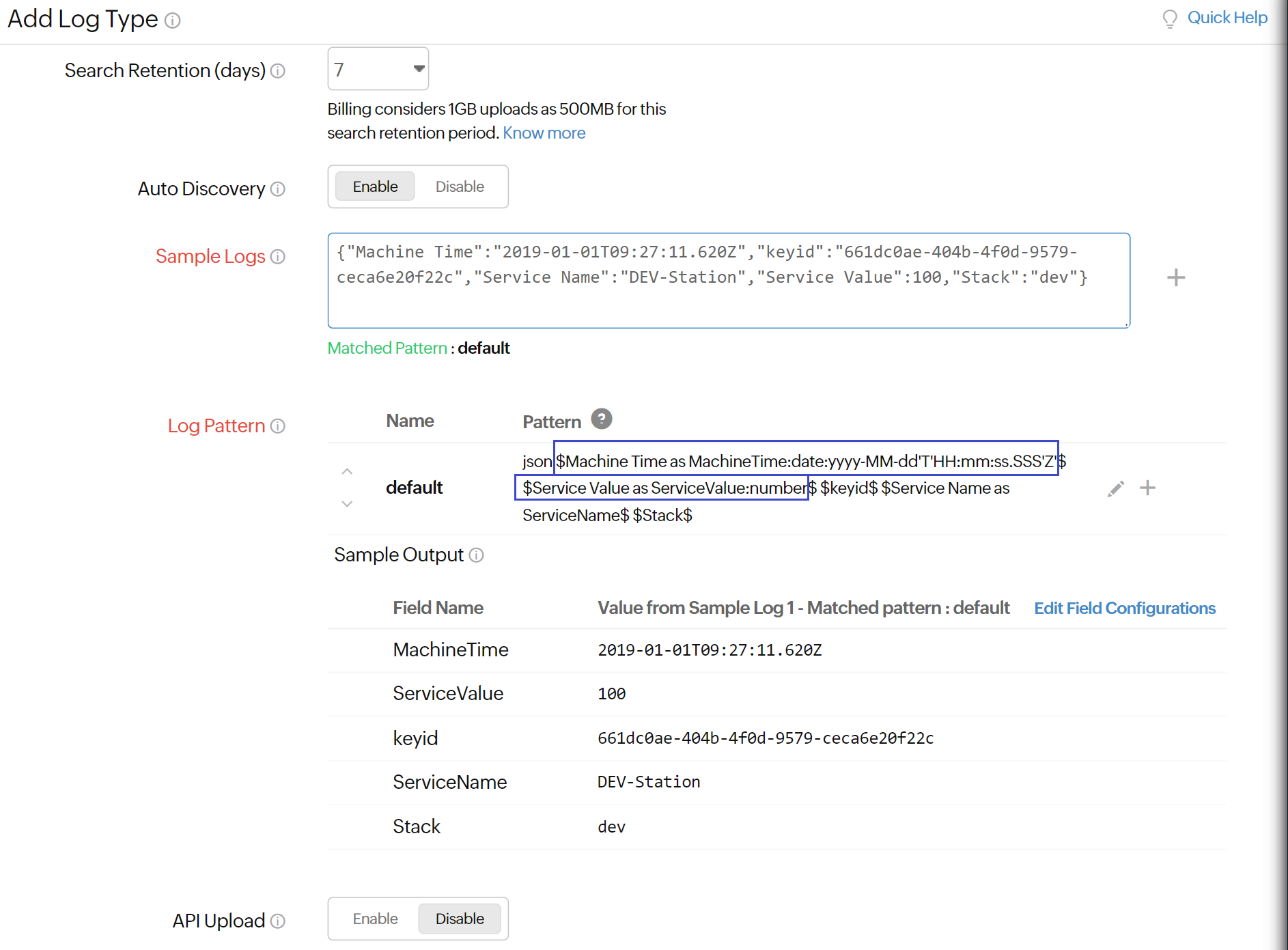Select Enable for Auto Discovery
The image size is (1288, 950).
click(374, 186)
